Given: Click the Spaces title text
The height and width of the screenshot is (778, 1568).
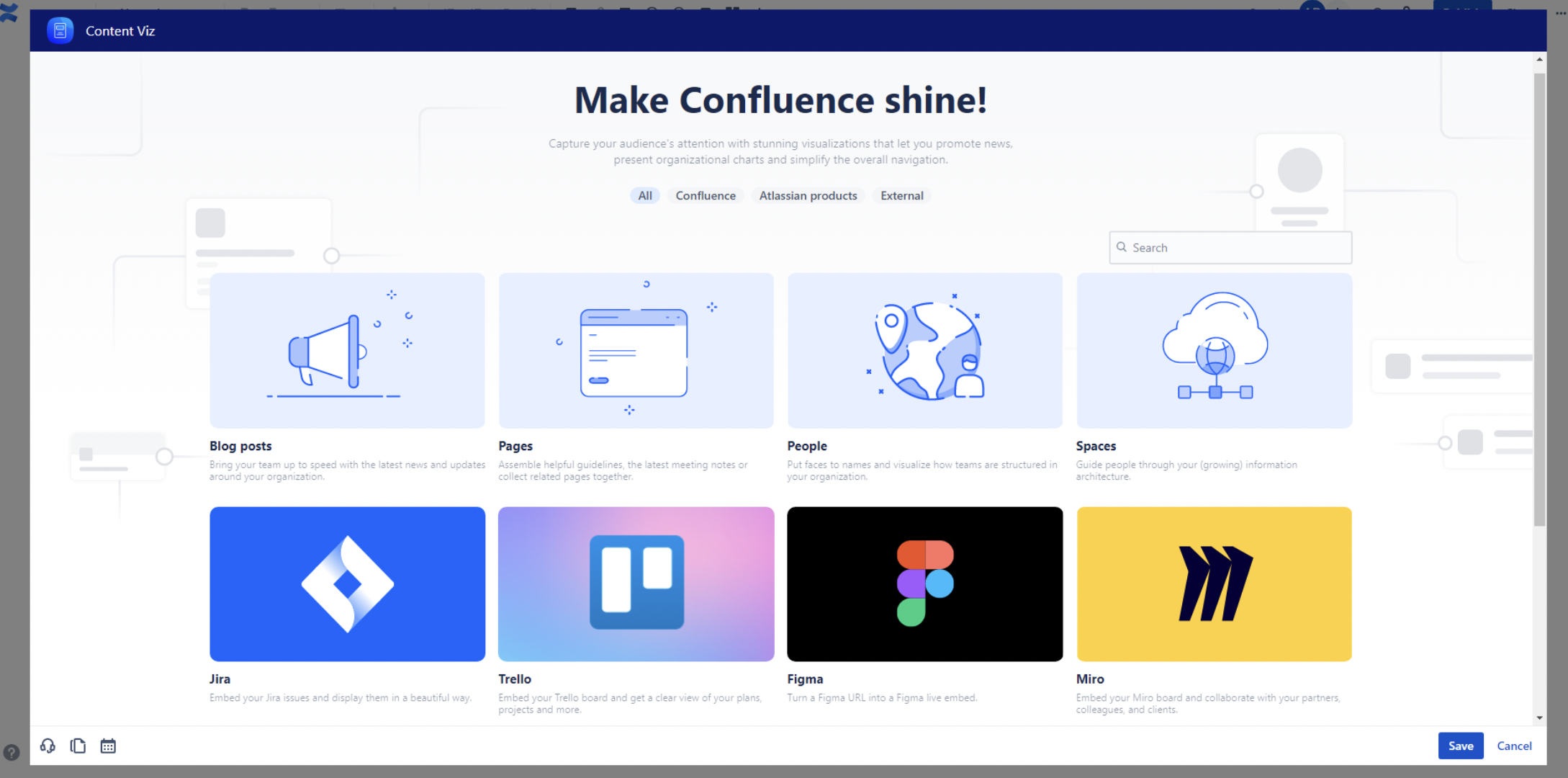Looking at the screenshot, I should coord(1096,446).
